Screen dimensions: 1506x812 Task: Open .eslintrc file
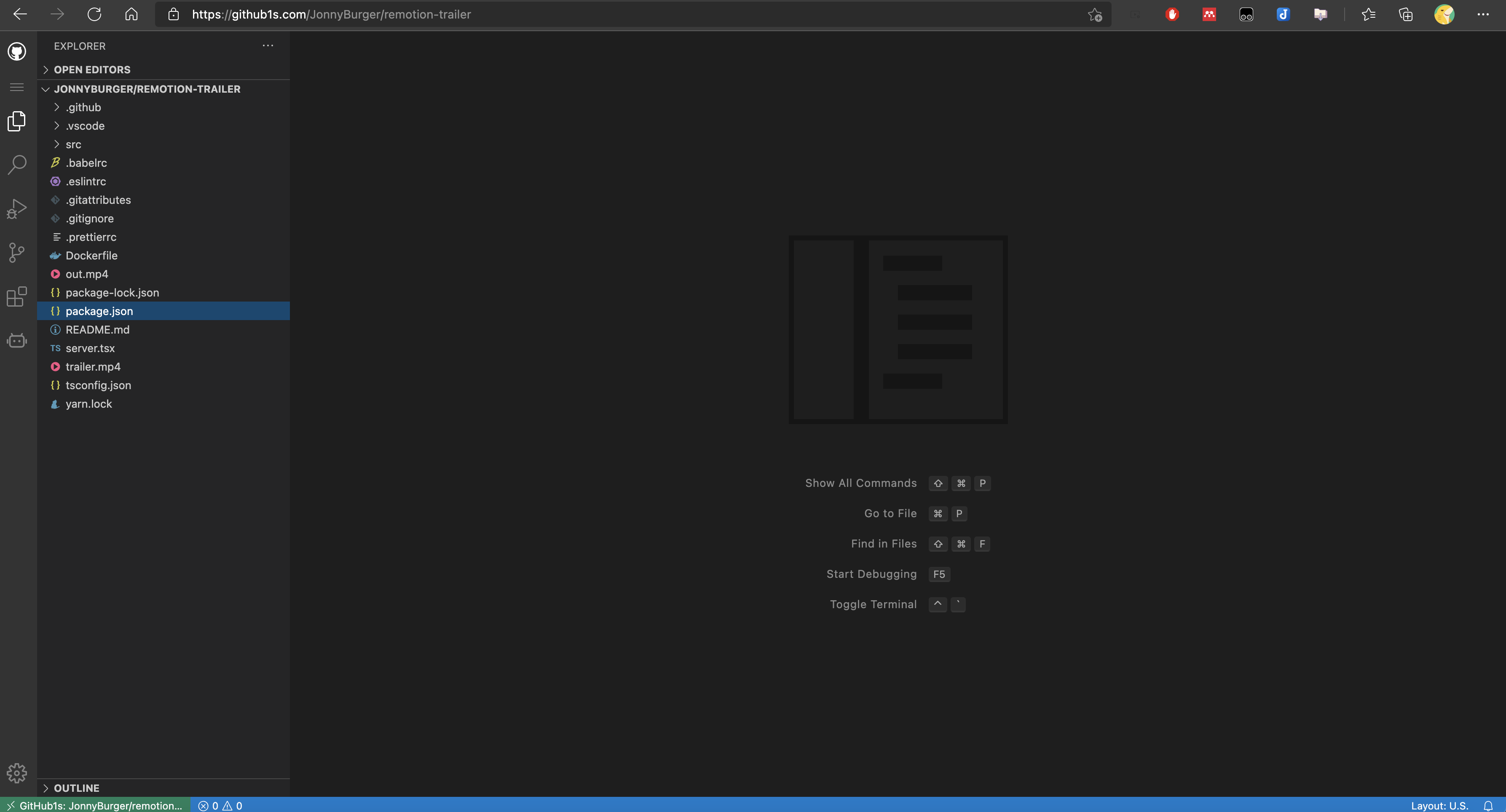163,182
